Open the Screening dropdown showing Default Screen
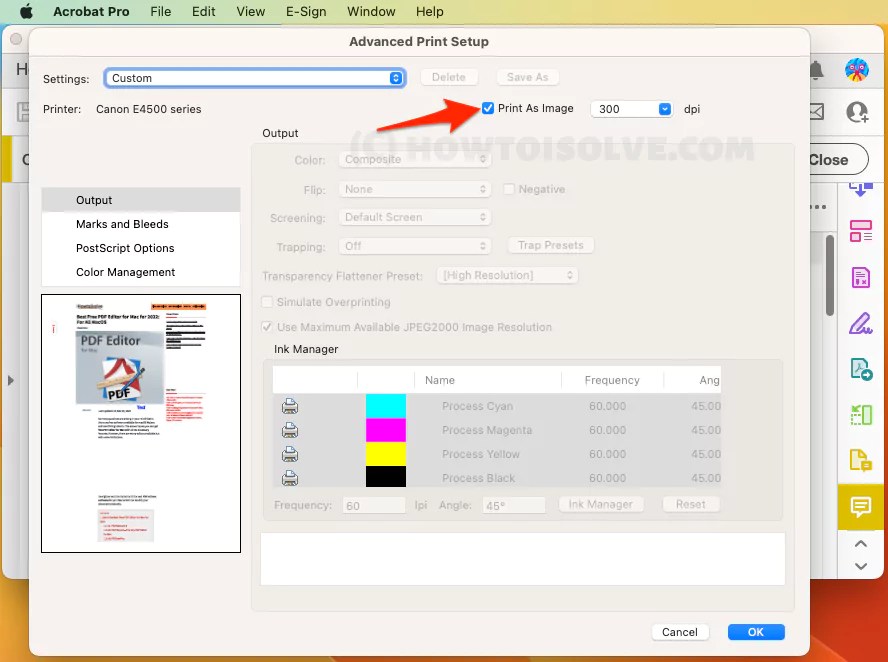This screenshot has height=662, width=888. tap(414, 217)
